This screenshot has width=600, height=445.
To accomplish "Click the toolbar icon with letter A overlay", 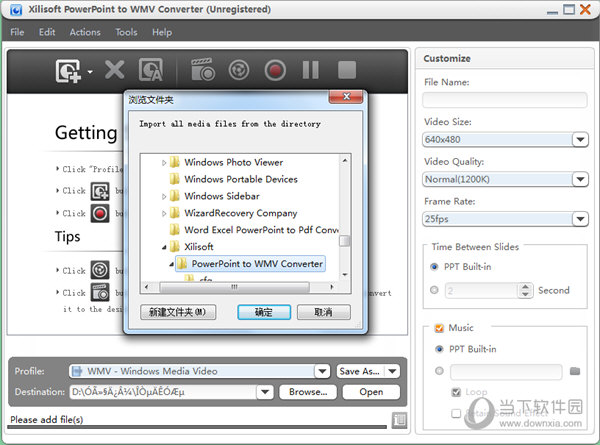I will pyautogui.click(x=150, y=70).
